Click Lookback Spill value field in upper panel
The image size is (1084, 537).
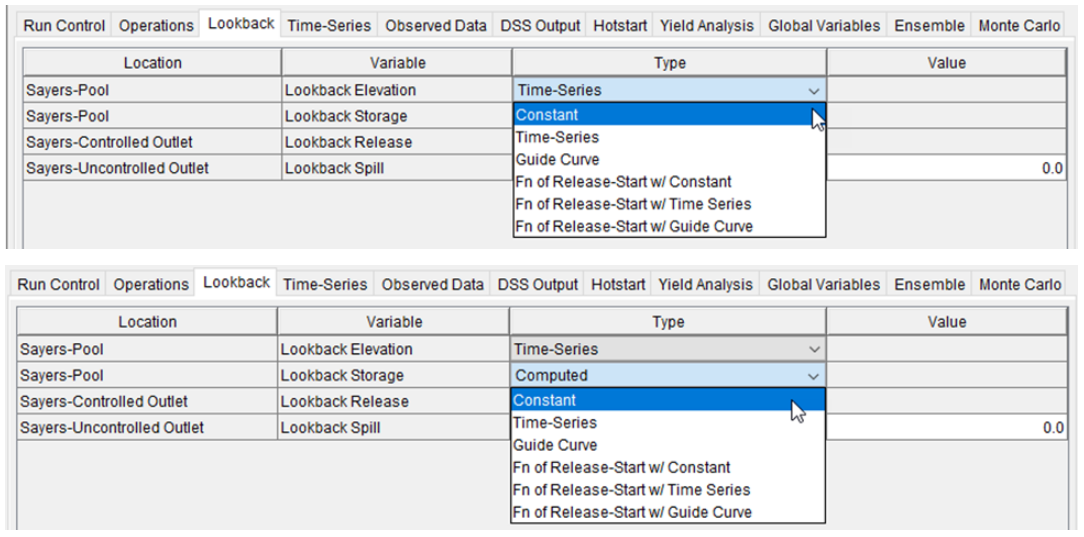946,168
